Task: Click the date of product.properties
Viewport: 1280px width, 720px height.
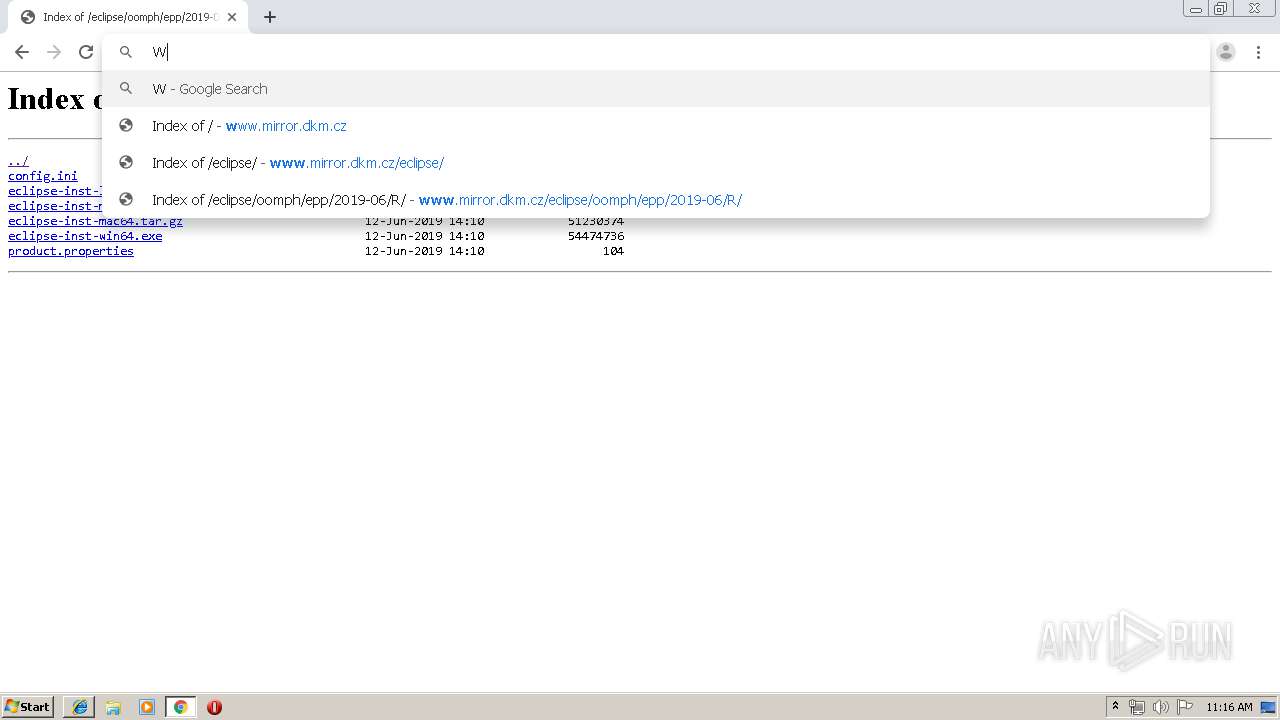Action: pos(424,251)
